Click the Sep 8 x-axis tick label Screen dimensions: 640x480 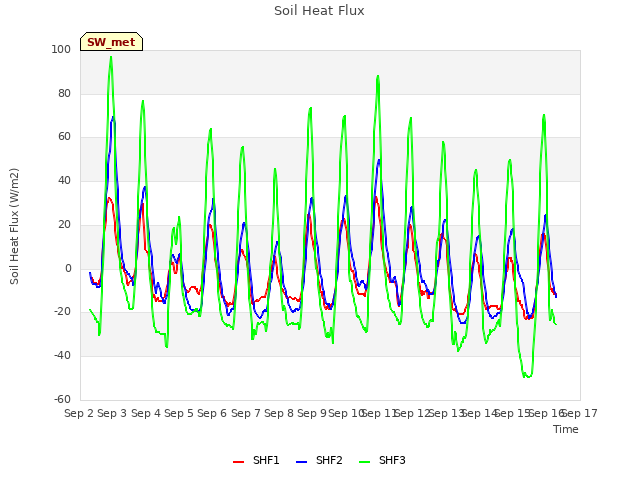click(x=279, y=413)
